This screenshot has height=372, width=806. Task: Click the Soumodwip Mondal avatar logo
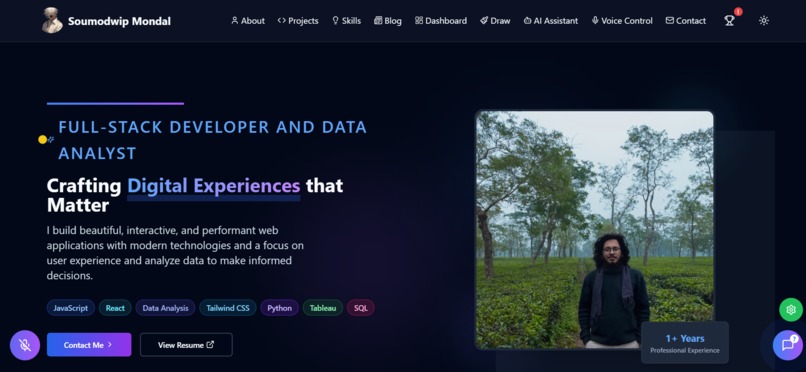pyautogui.click(x=52, y=21)
